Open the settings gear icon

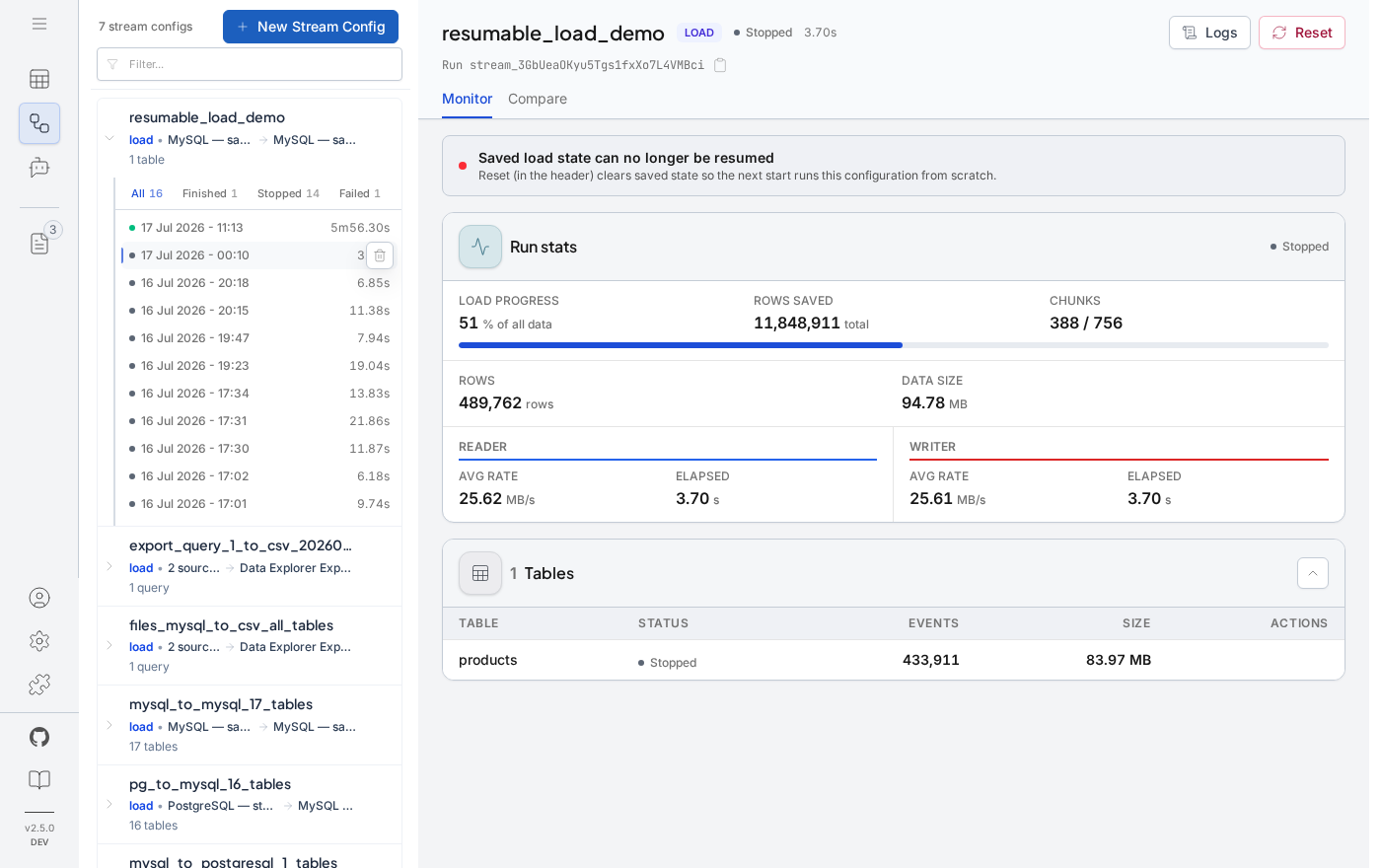39,641
